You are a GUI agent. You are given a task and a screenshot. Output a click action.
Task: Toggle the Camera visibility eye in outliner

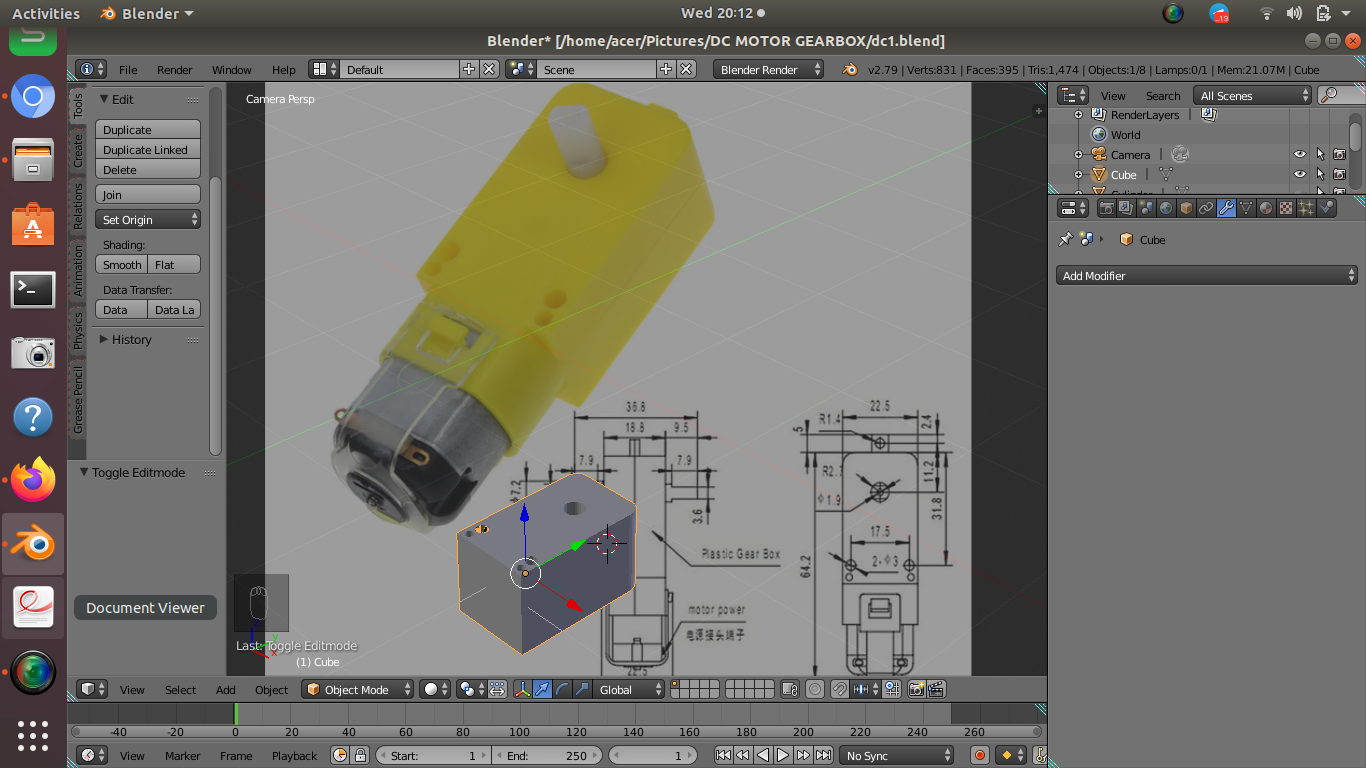[1300, 153]
